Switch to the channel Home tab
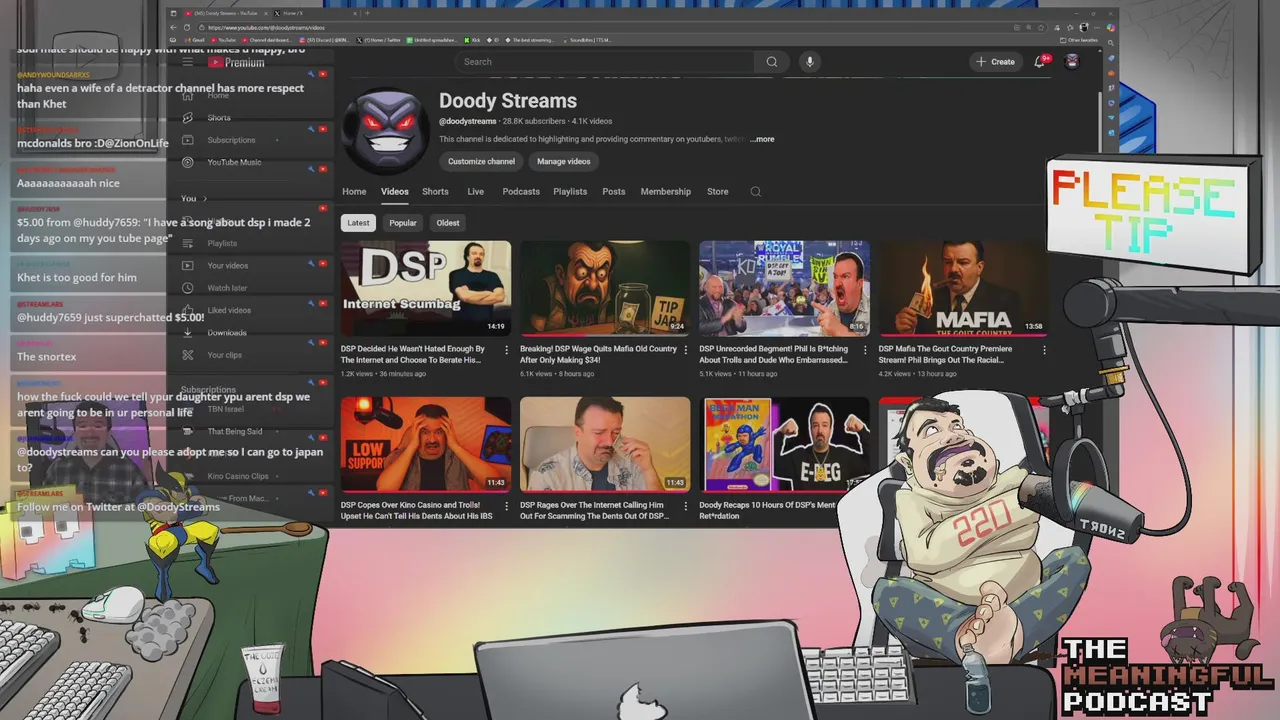This screenshot has width=1280, height=720. (x=354, y=192)
